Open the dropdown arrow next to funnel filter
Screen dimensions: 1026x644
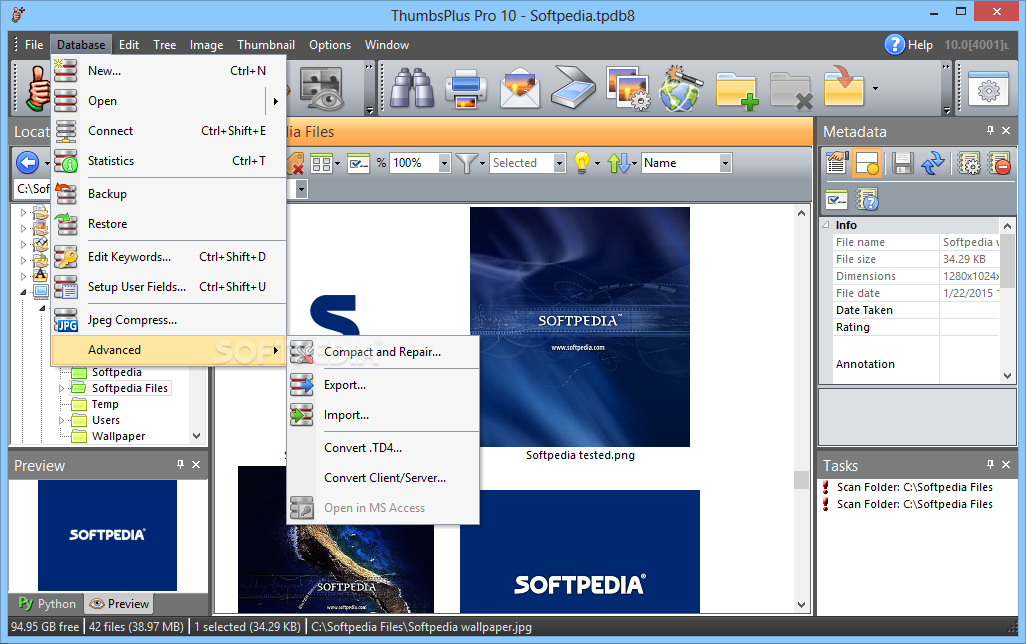pyautogui.click(x=482, y=163)
